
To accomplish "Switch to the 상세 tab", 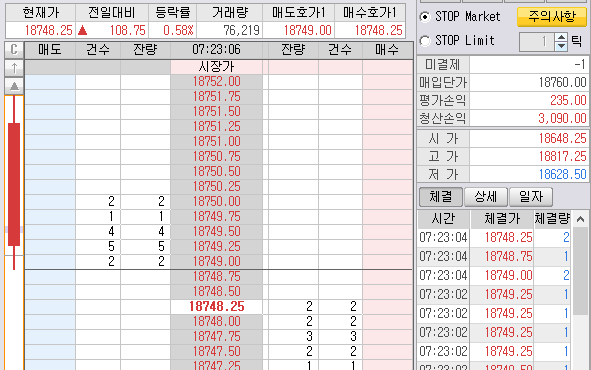I will 485,197.
